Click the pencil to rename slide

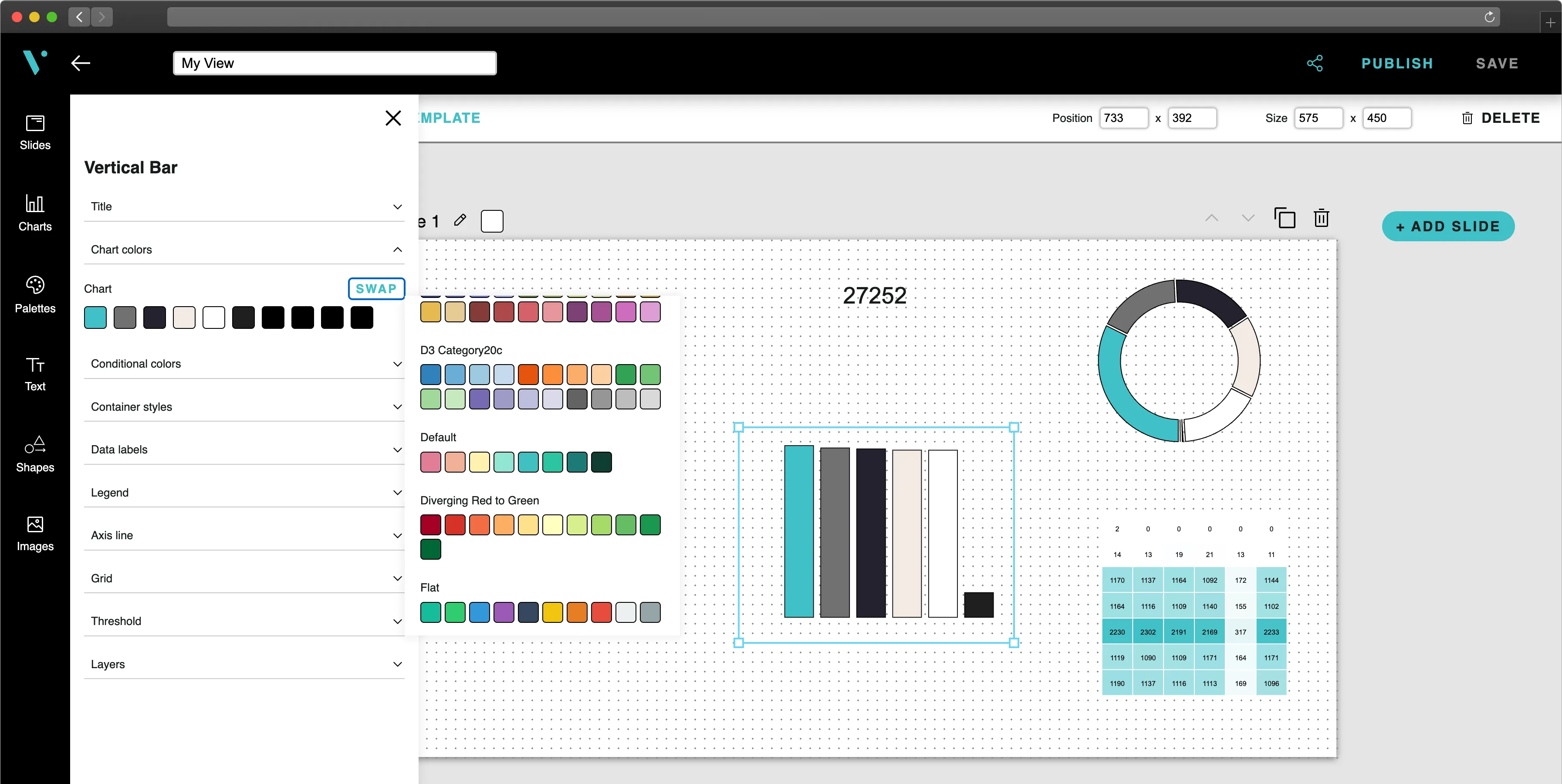(460, 220)
